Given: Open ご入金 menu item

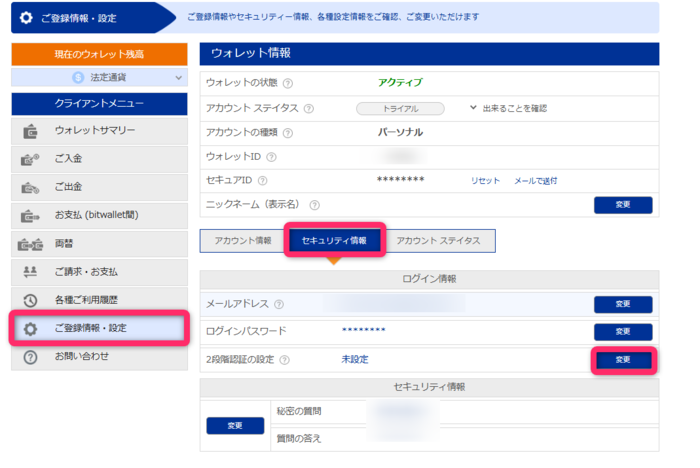Looking at the screenshot, I should [x=99, y=159].
